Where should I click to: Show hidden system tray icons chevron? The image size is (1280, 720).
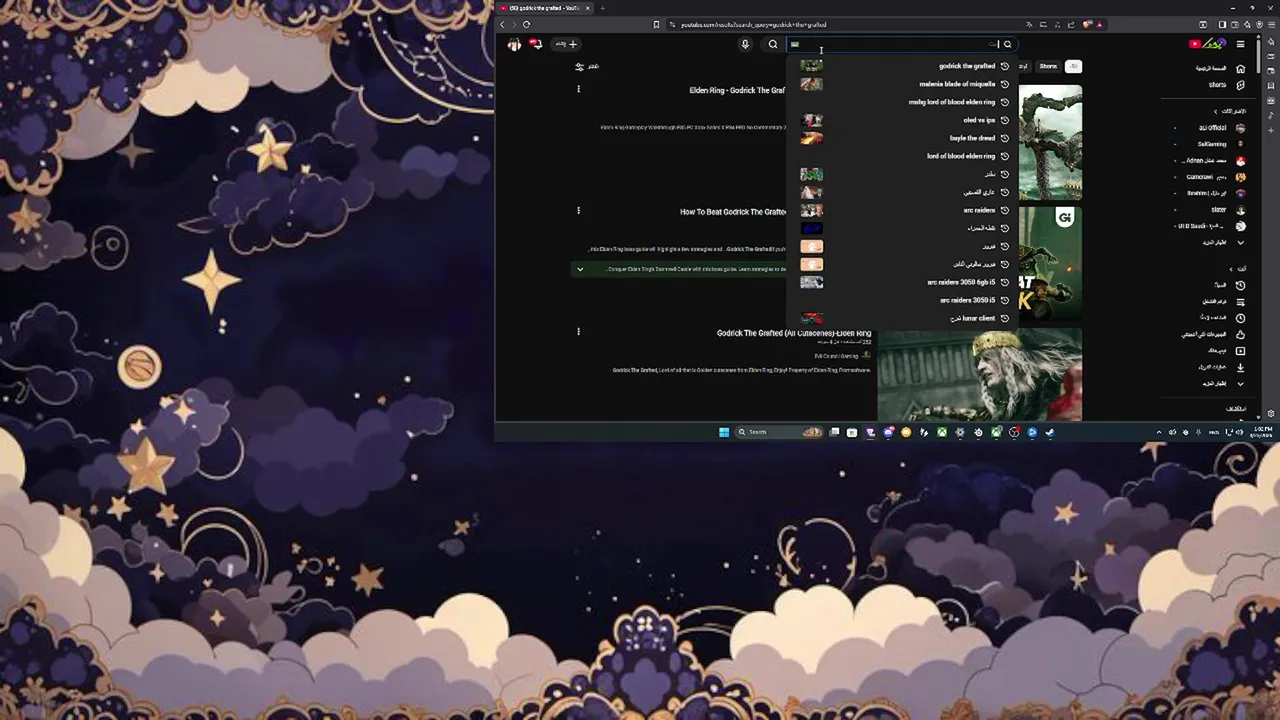coord(1160,432)
